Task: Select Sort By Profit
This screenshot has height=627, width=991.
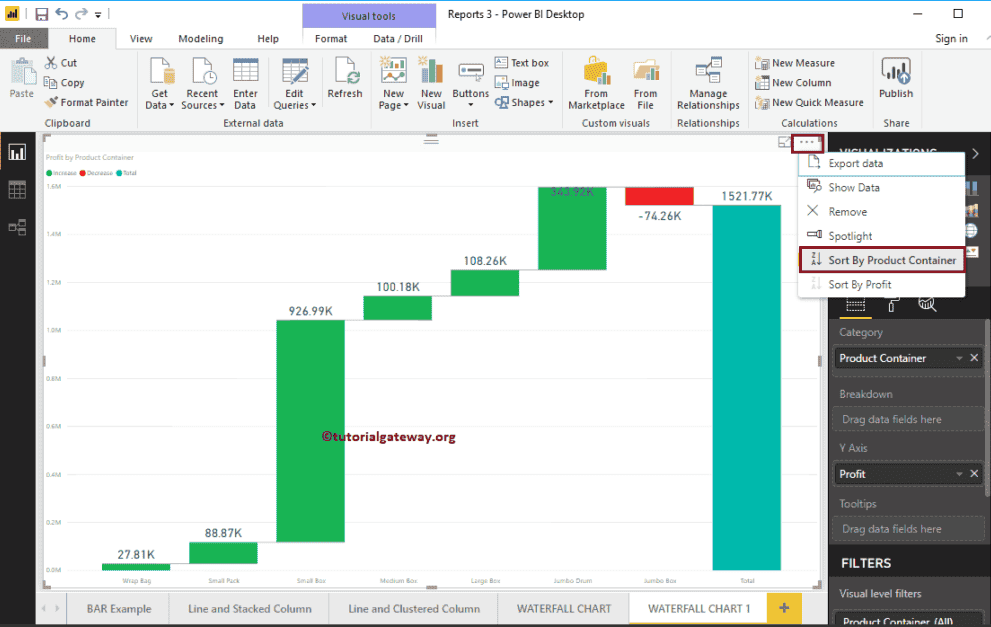Action: pyautogui.click(x=882, y=284)
